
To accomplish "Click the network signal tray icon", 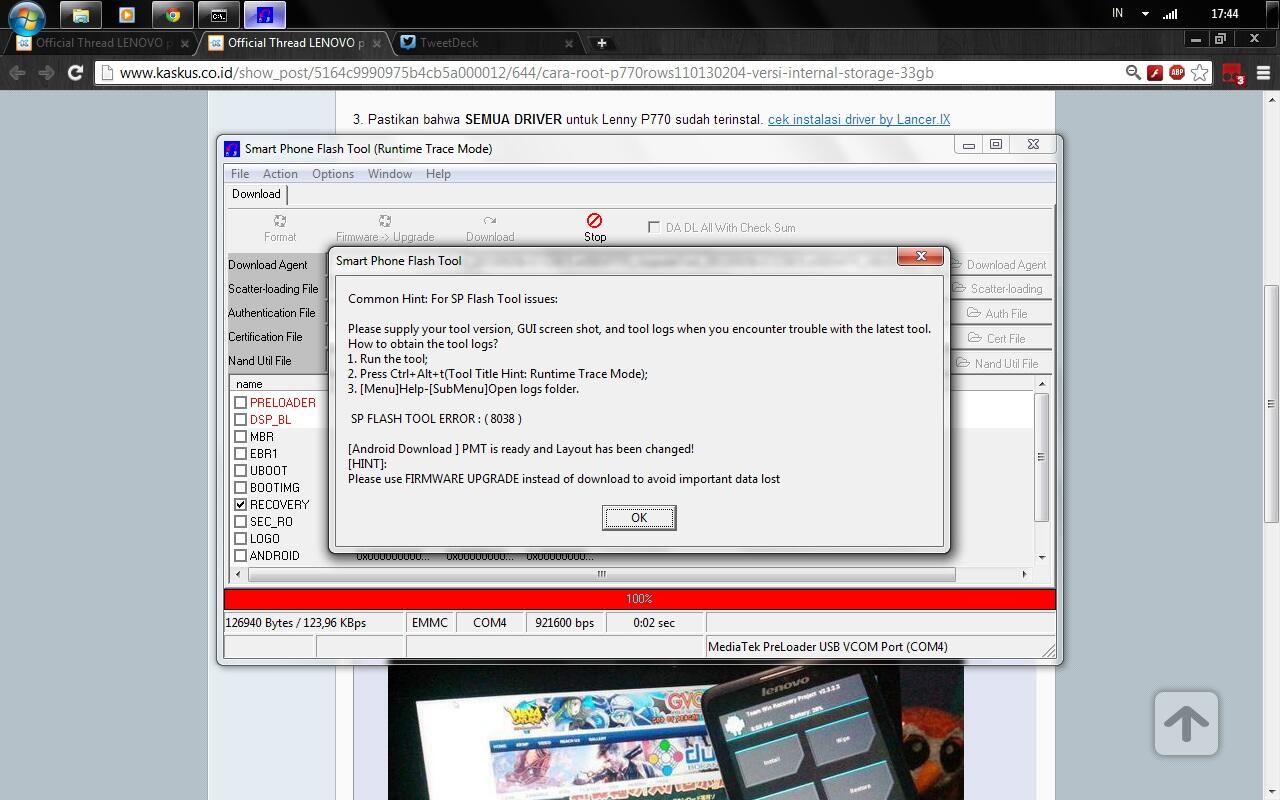I will point(1171,14).
